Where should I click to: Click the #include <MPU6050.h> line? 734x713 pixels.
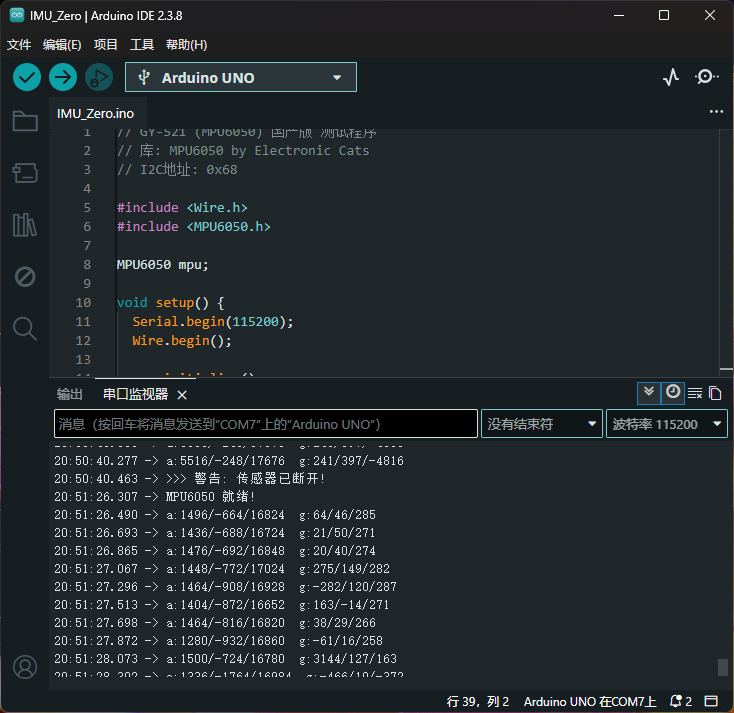[x=193, y=227]
